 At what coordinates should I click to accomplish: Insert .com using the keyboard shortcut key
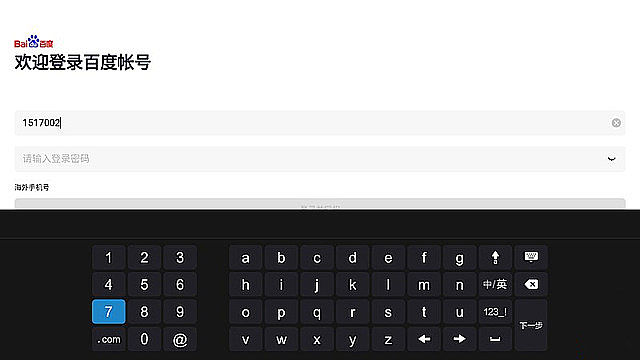(109, 339)
